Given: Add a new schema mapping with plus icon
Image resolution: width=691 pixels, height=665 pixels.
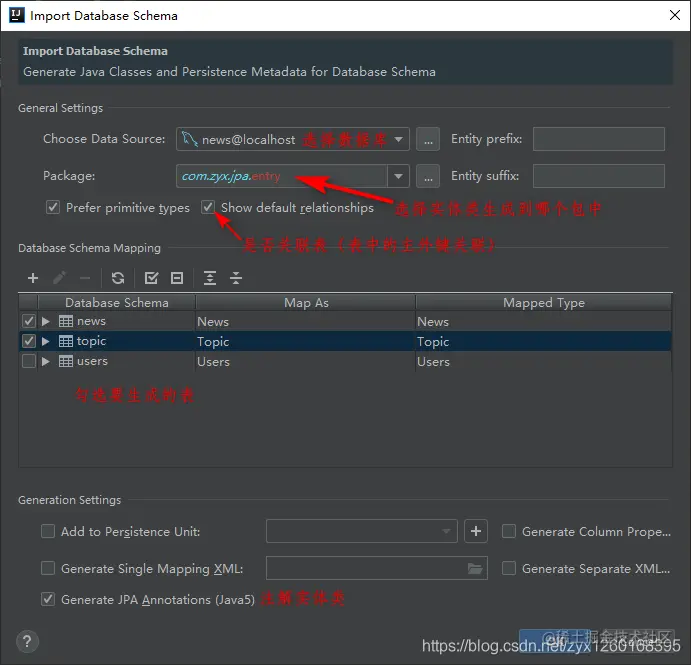Looking at the screenshot, I should [x=33, y=278].
